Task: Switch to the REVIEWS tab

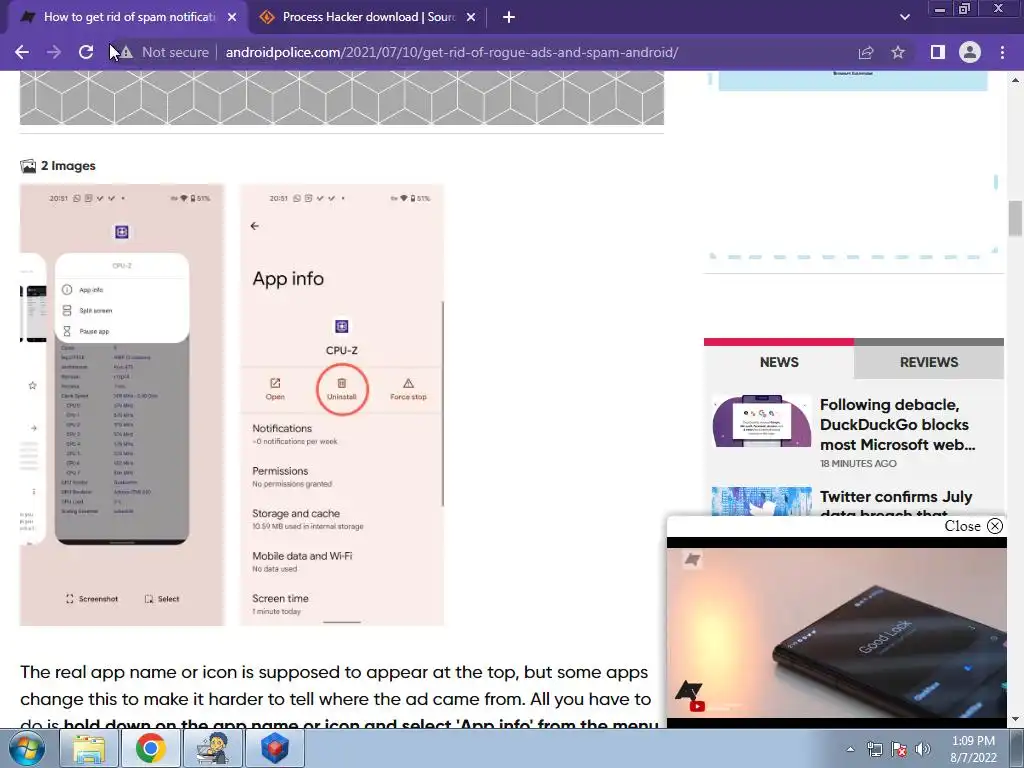Action: (929, 361)
